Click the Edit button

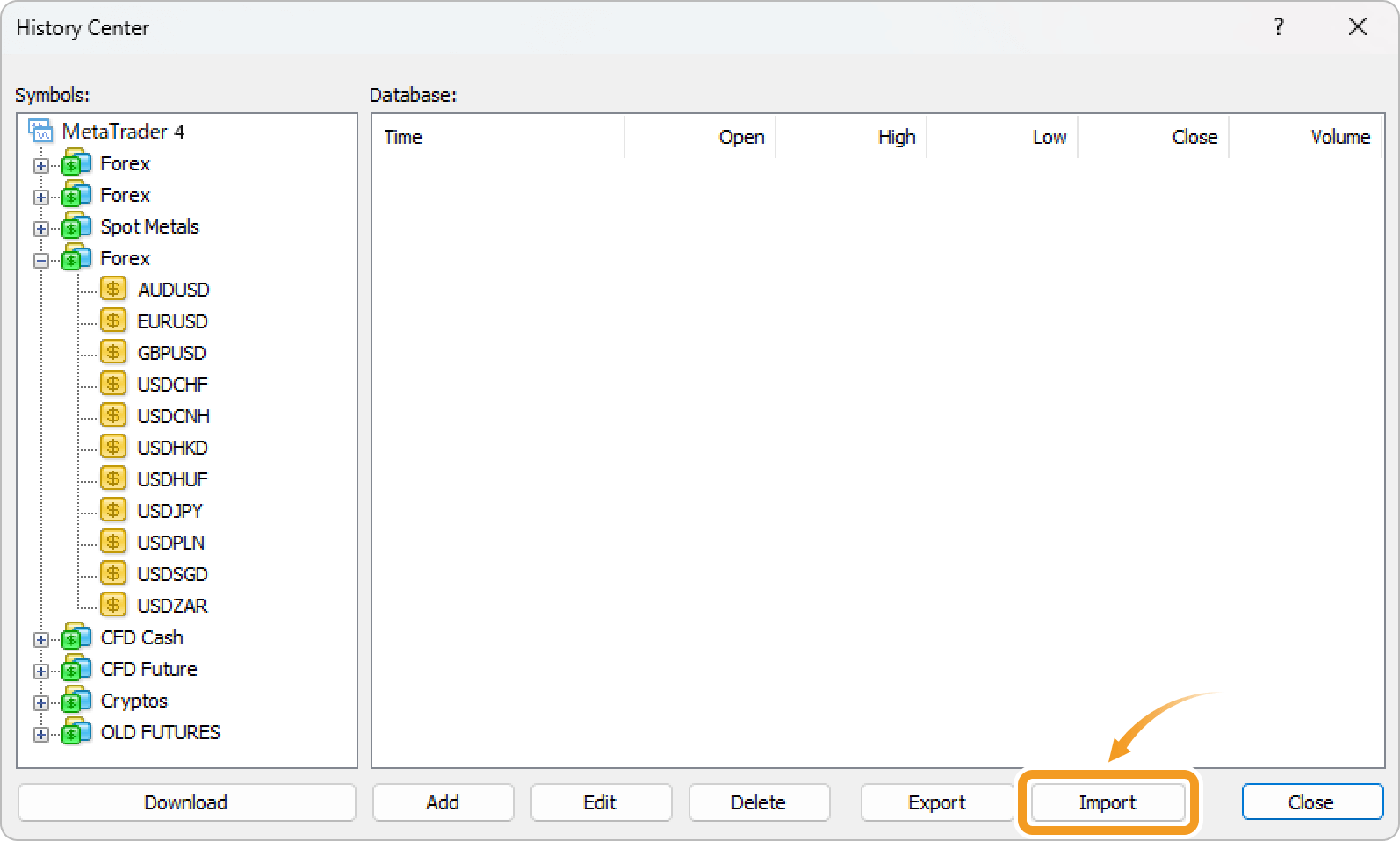point(601,802)
